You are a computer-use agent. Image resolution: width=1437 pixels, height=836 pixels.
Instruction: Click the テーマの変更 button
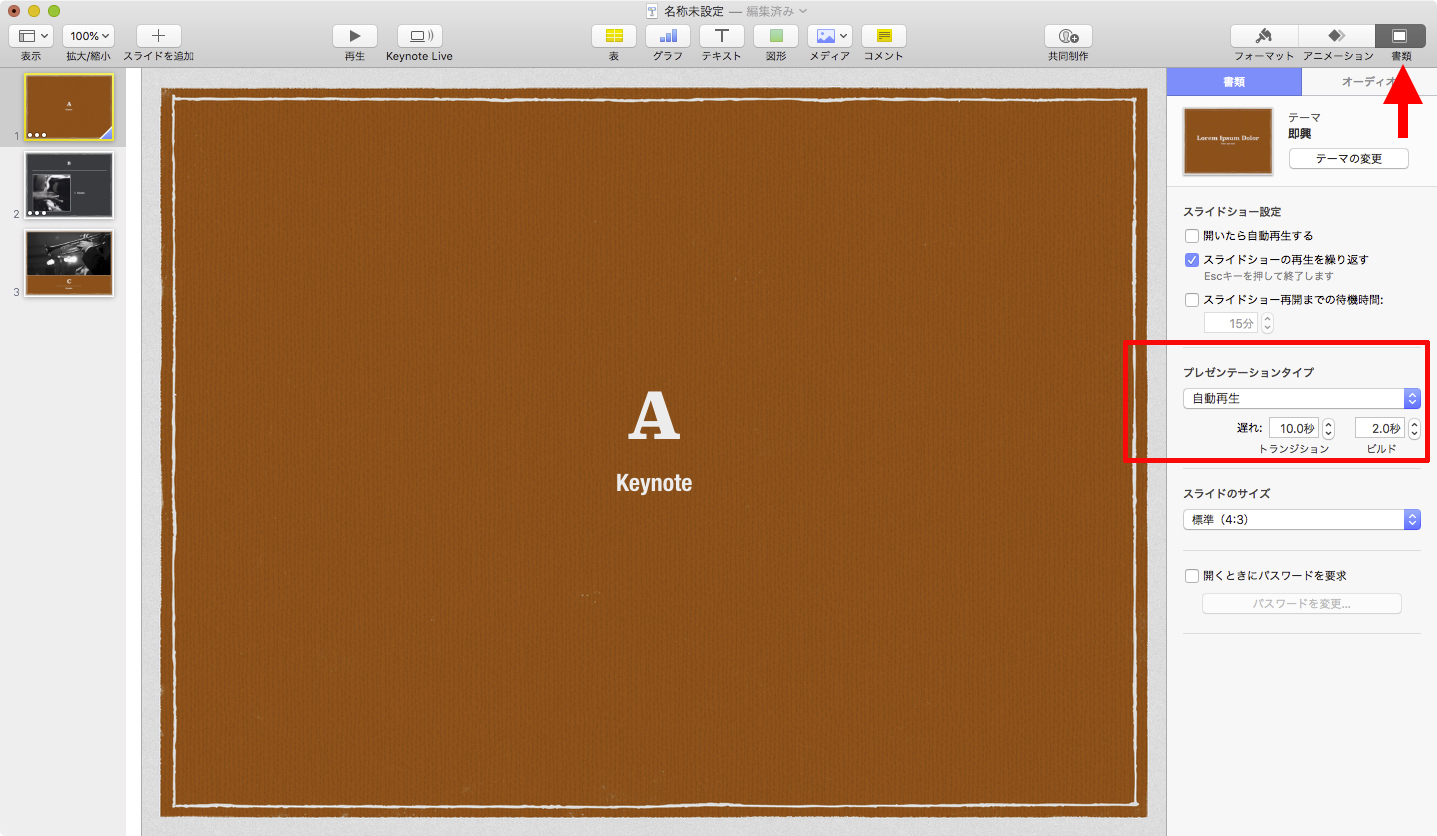click(1348, 159)
